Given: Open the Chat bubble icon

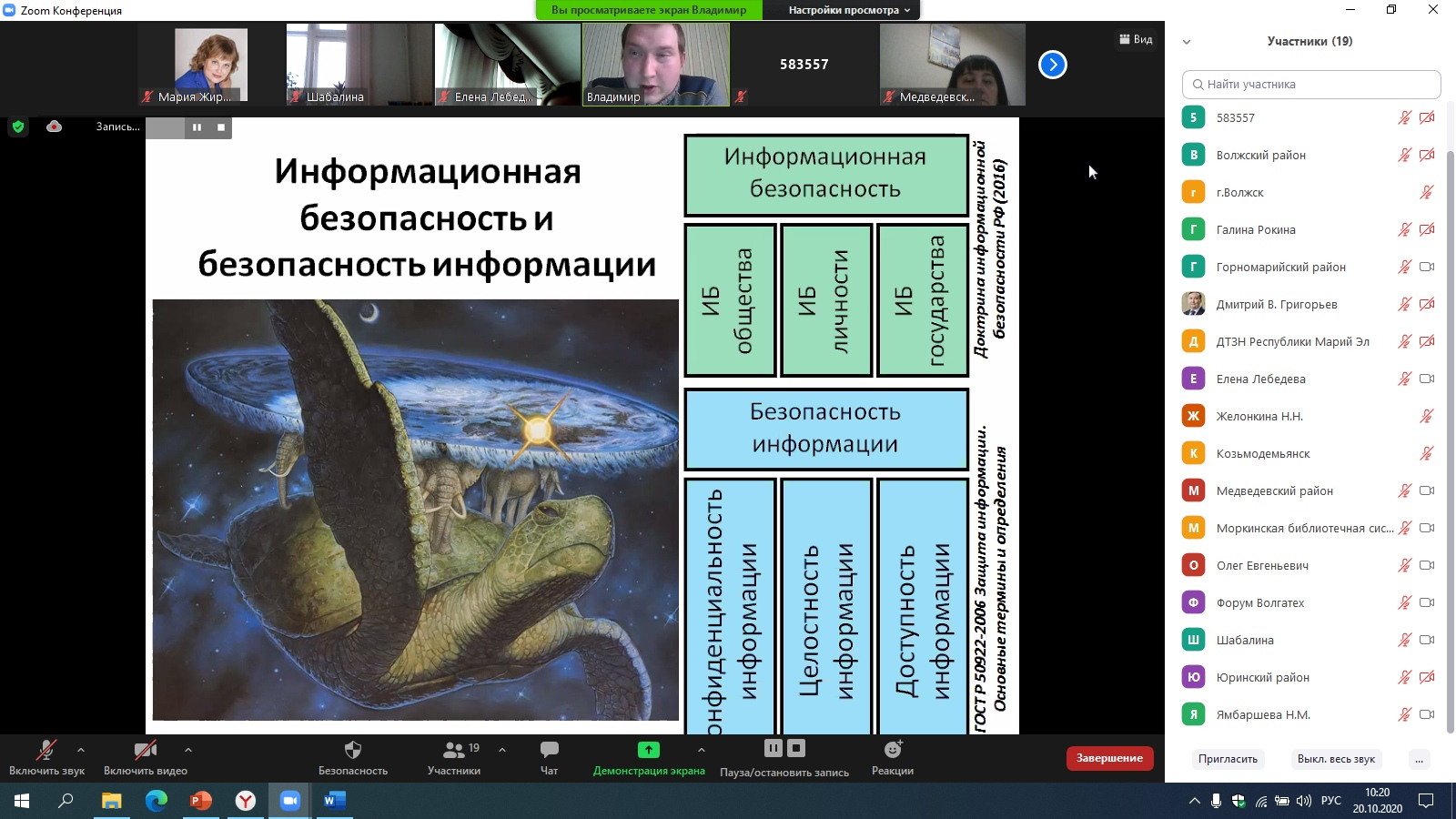Looking at the screenshot, I should pos(550,750).
